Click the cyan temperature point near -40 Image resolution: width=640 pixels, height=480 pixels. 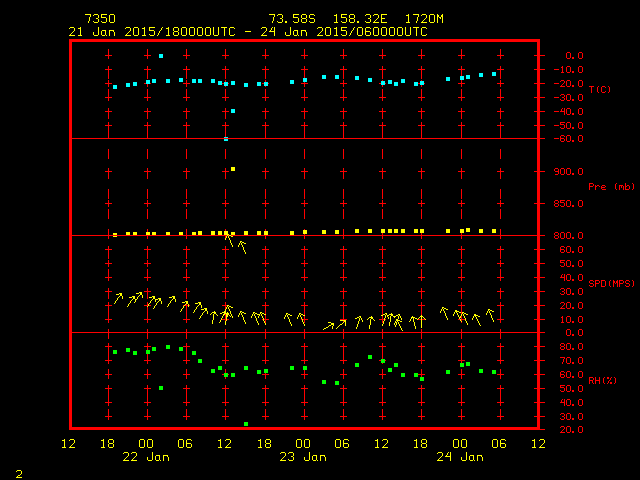233,111
